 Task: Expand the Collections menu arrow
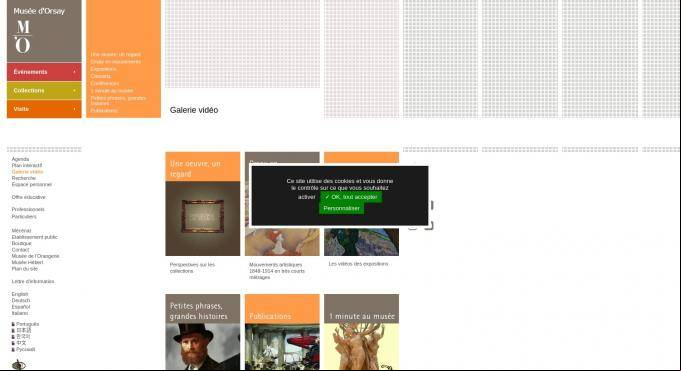[75, 90]
